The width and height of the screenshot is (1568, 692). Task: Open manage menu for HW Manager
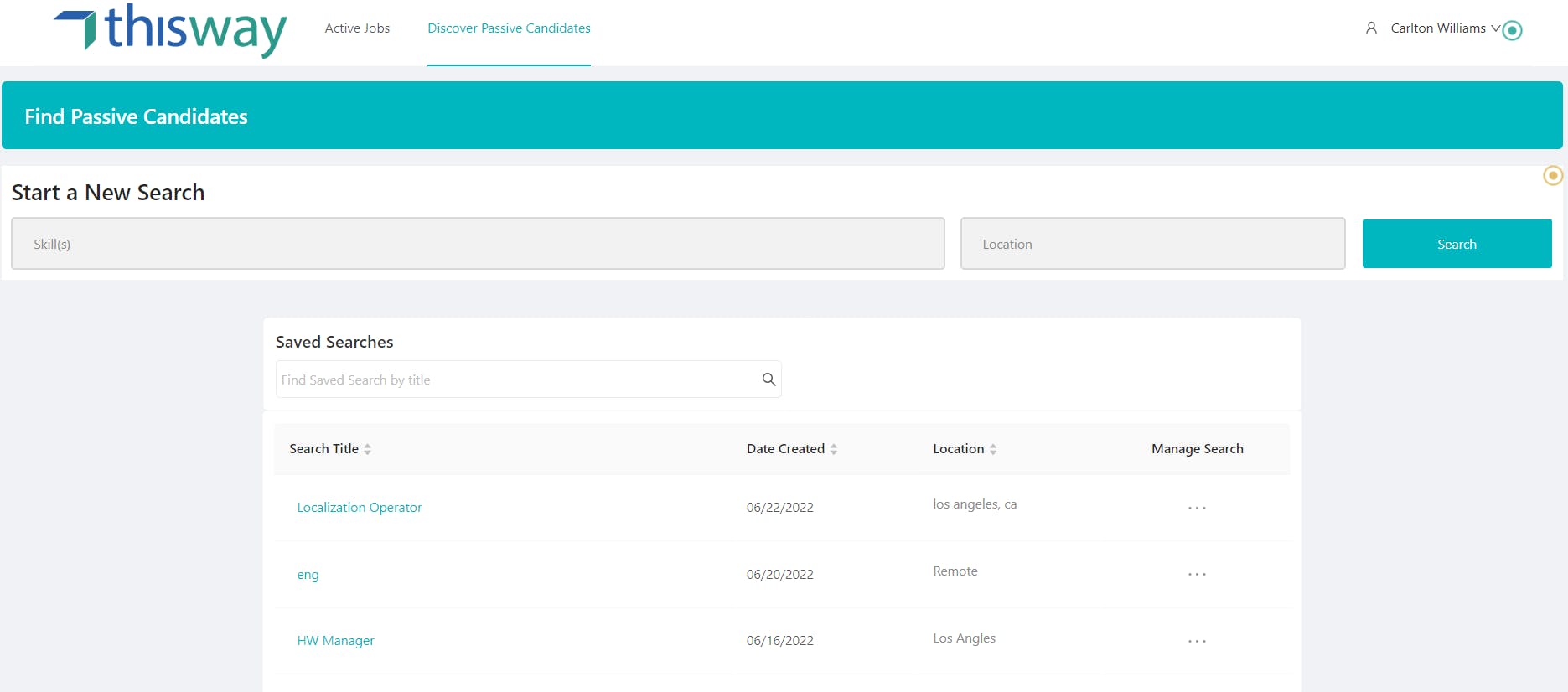[x=1197, y=641]
